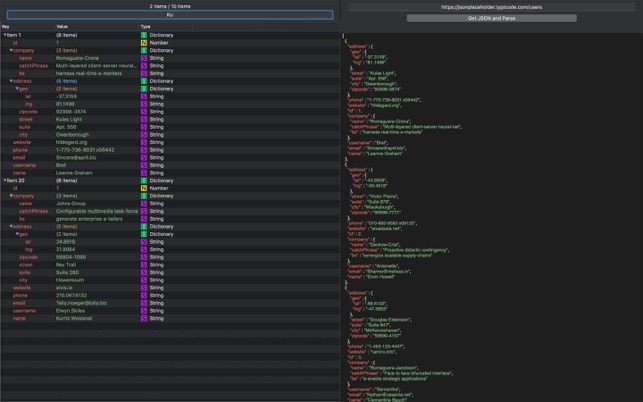The height and width of the screenshot is (402, 643).
Task: Click "Deckow-Crist" in the raw JSON panel
Action: [x=384, y=244]
